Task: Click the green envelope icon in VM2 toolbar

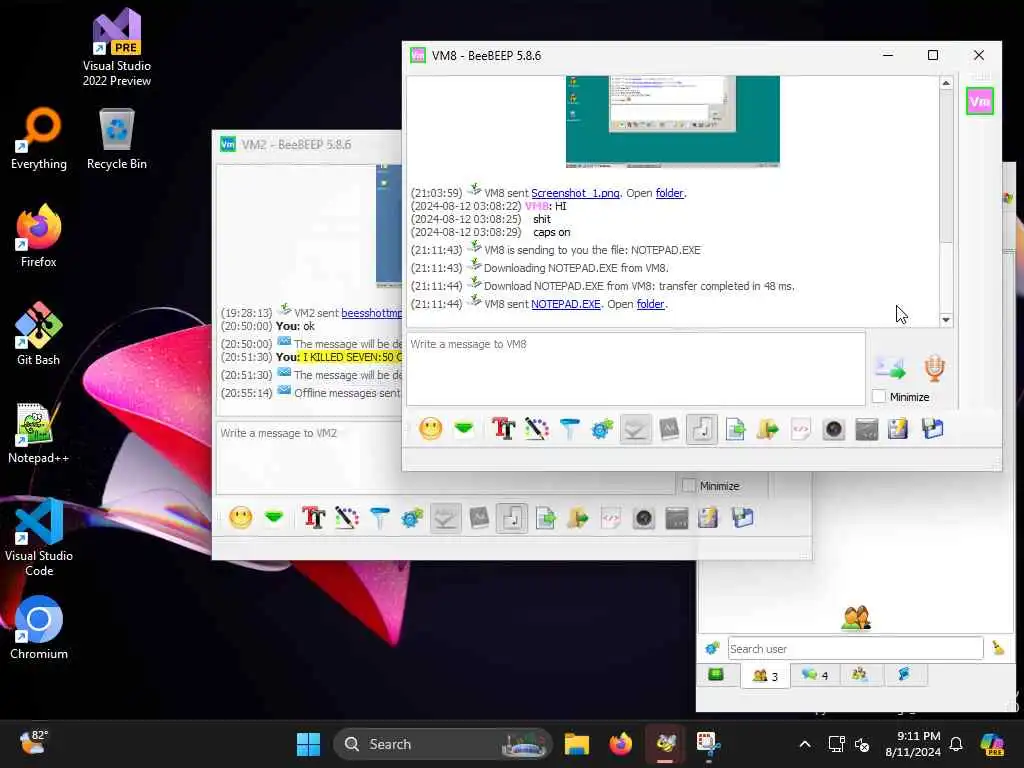Action: (x=274, y=518)
